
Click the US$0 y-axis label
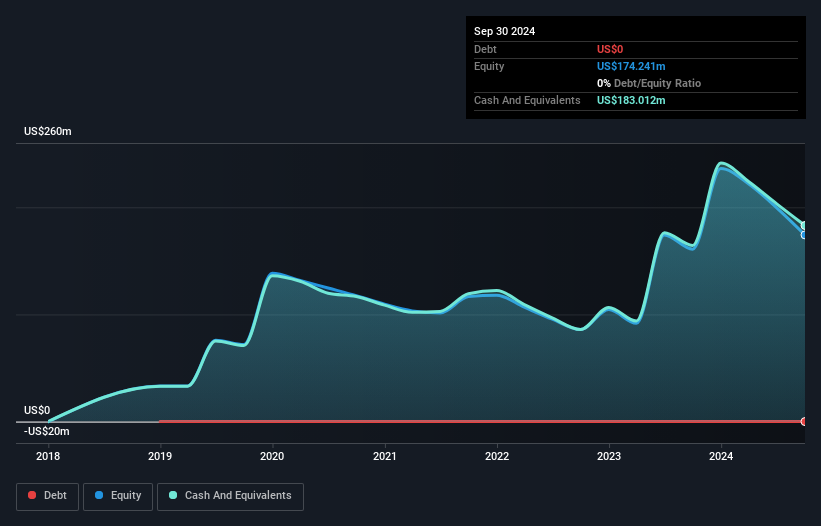point(37,410)
